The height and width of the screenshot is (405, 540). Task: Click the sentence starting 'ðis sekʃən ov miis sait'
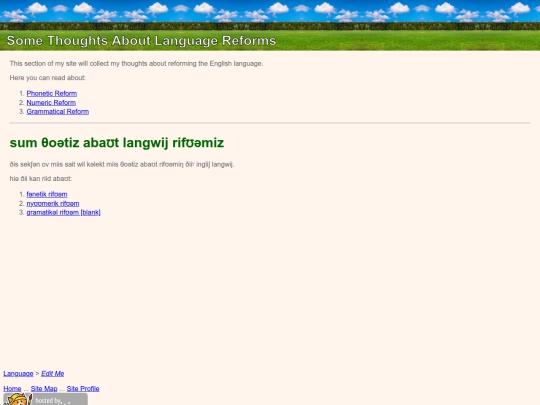pos(122,164)
